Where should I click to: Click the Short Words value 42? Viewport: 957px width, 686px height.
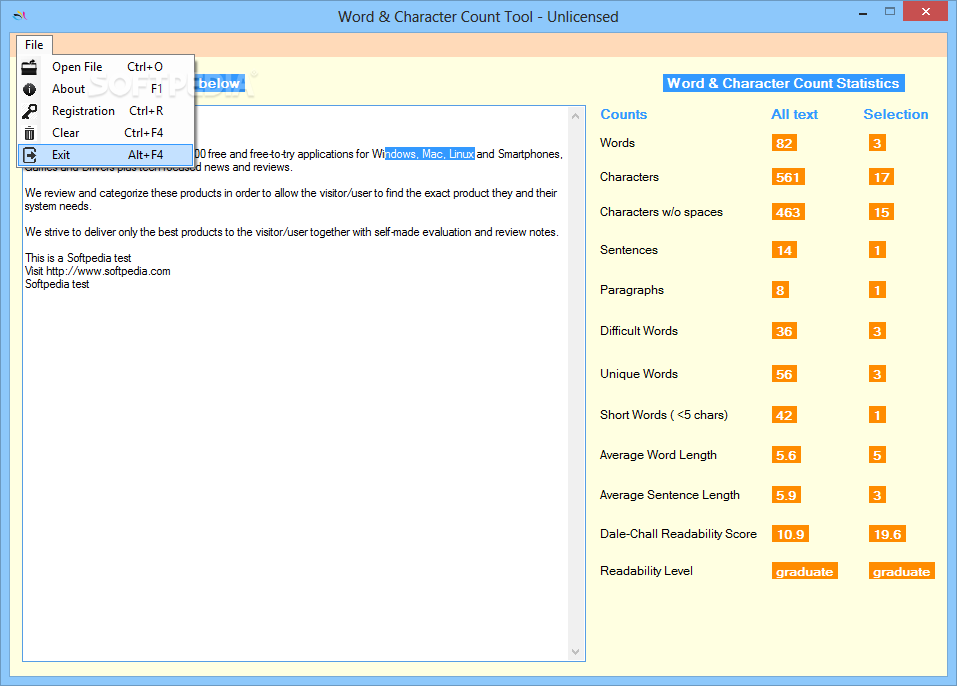point(784,416)
